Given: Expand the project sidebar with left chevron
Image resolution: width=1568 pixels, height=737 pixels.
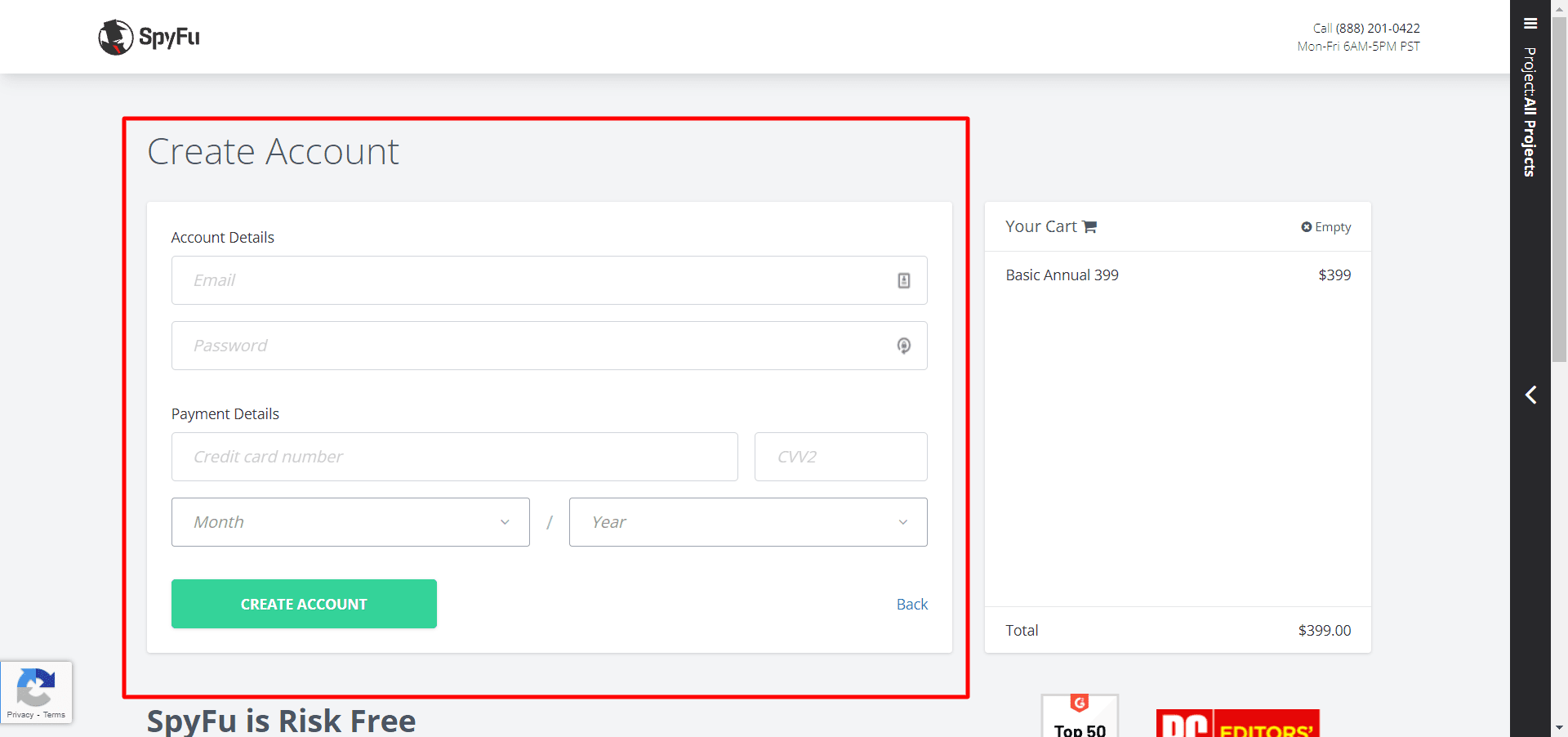Looking at the screenshot, I should (x=1530, y=395).
